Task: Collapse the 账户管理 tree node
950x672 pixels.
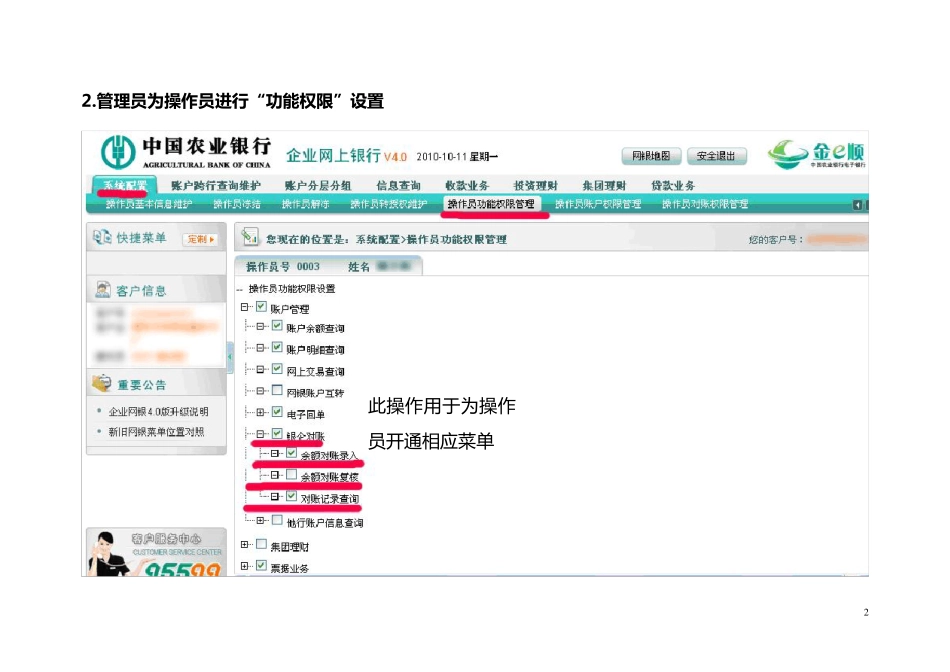Action: (245, 307)
